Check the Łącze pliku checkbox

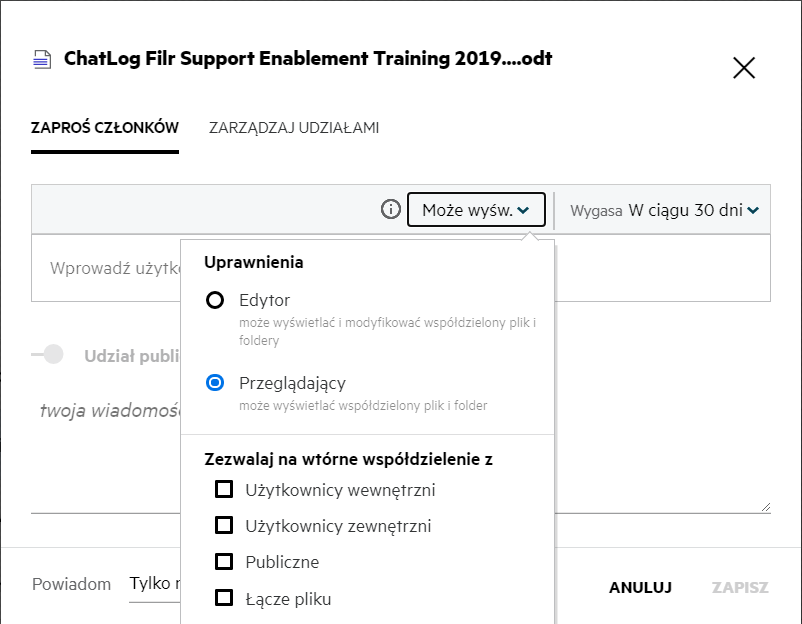pos(225,599)
